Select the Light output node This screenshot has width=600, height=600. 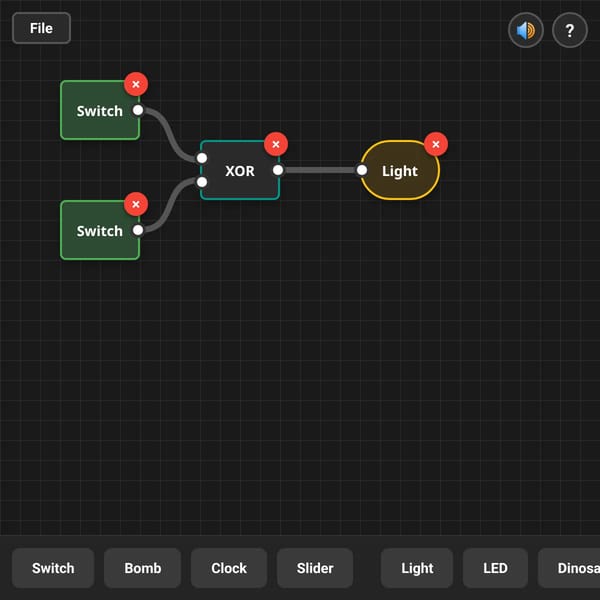400,170
